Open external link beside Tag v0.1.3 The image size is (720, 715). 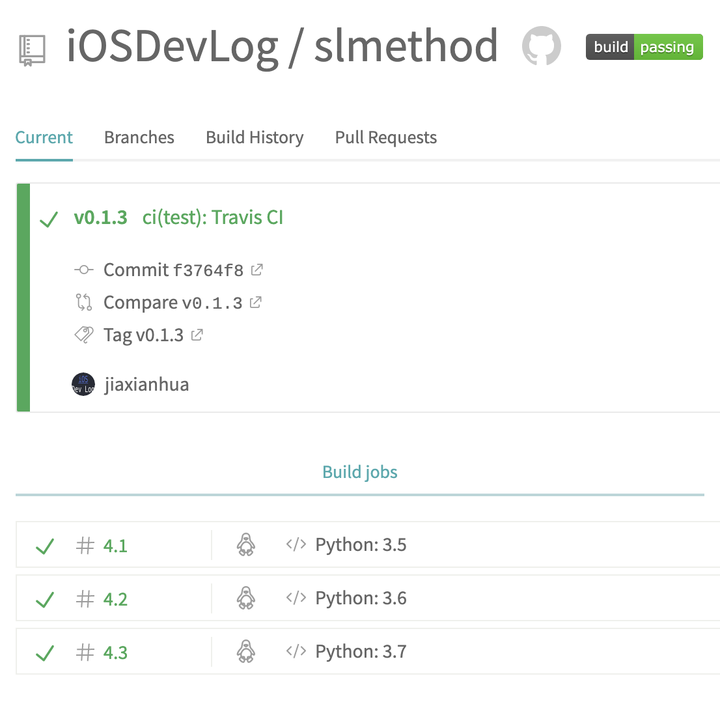(x=197, y=335)
